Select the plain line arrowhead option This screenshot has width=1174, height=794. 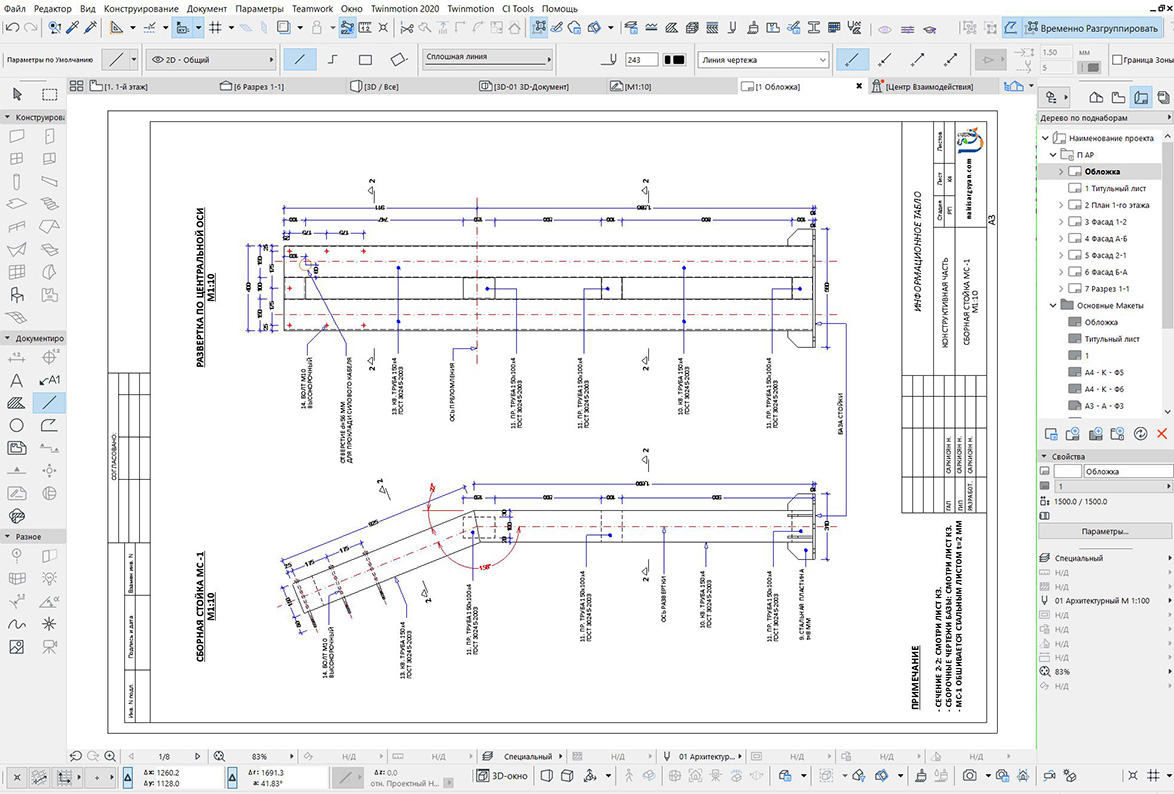click(x=852, y=59)
